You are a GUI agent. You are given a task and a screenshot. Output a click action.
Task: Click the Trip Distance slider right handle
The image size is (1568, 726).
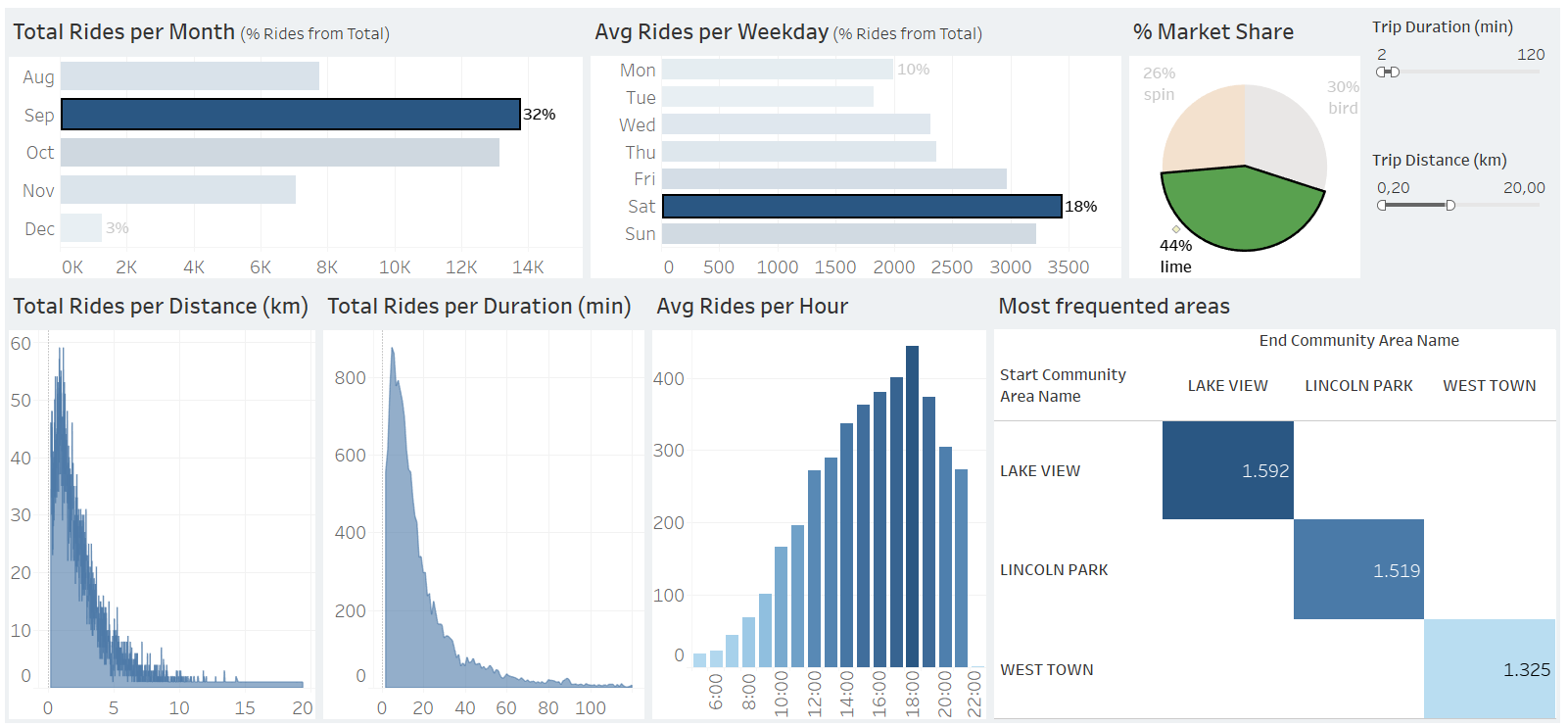click(x=1450, y=205)
